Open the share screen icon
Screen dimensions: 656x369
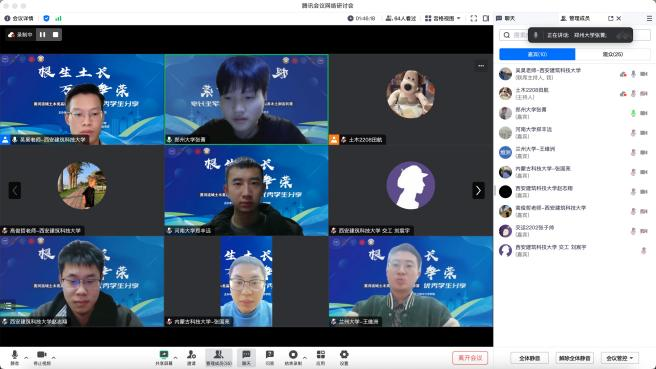point(164,357)
